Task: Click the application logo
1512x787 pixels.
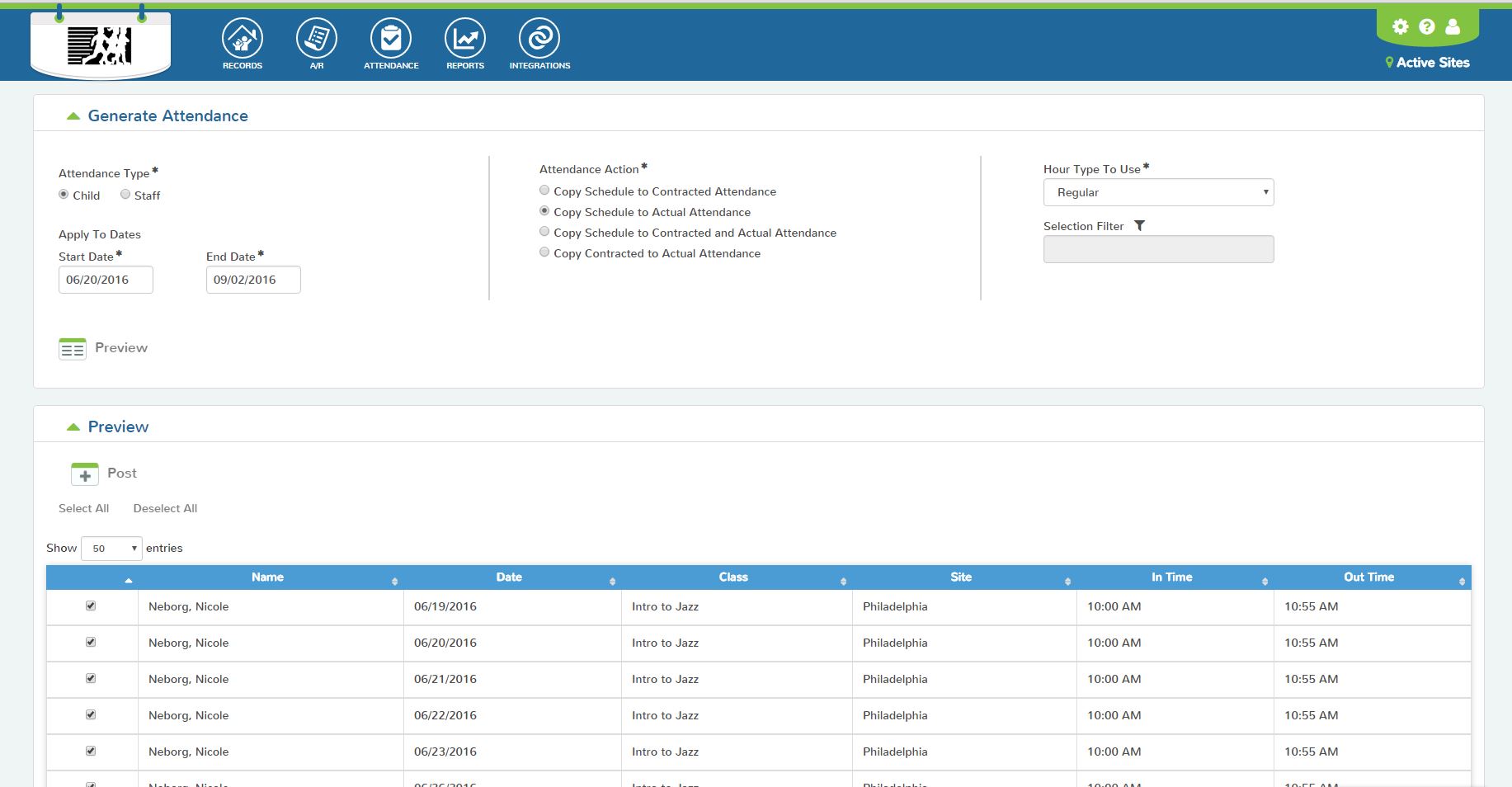Action: pyautogui.click(x=100, y=45)
